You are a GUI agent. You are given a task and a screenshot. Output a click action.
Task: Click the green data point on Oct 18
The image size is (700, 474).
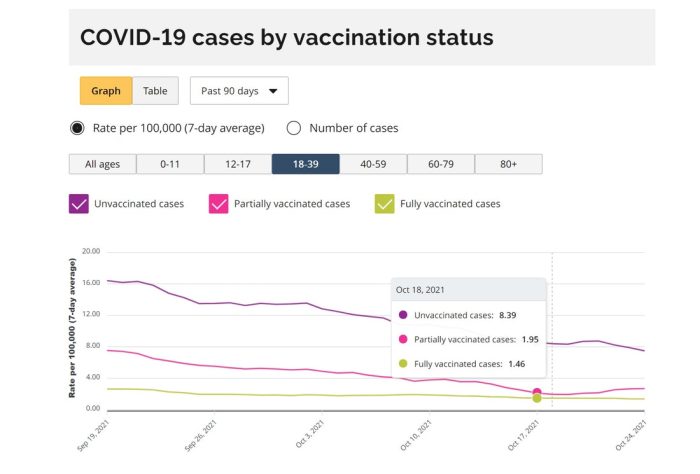tap(537, 399)
